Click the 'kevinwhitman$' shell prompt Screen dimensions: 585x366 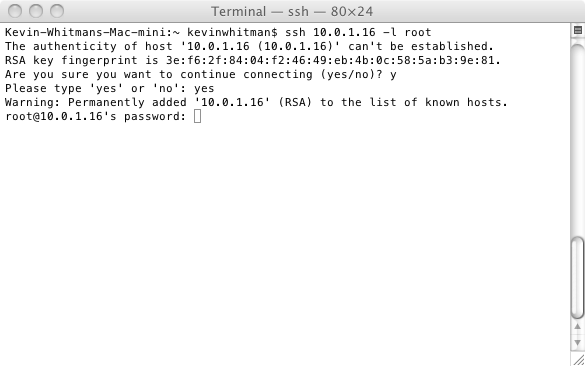pyautogui.click(x=232, y=32)
